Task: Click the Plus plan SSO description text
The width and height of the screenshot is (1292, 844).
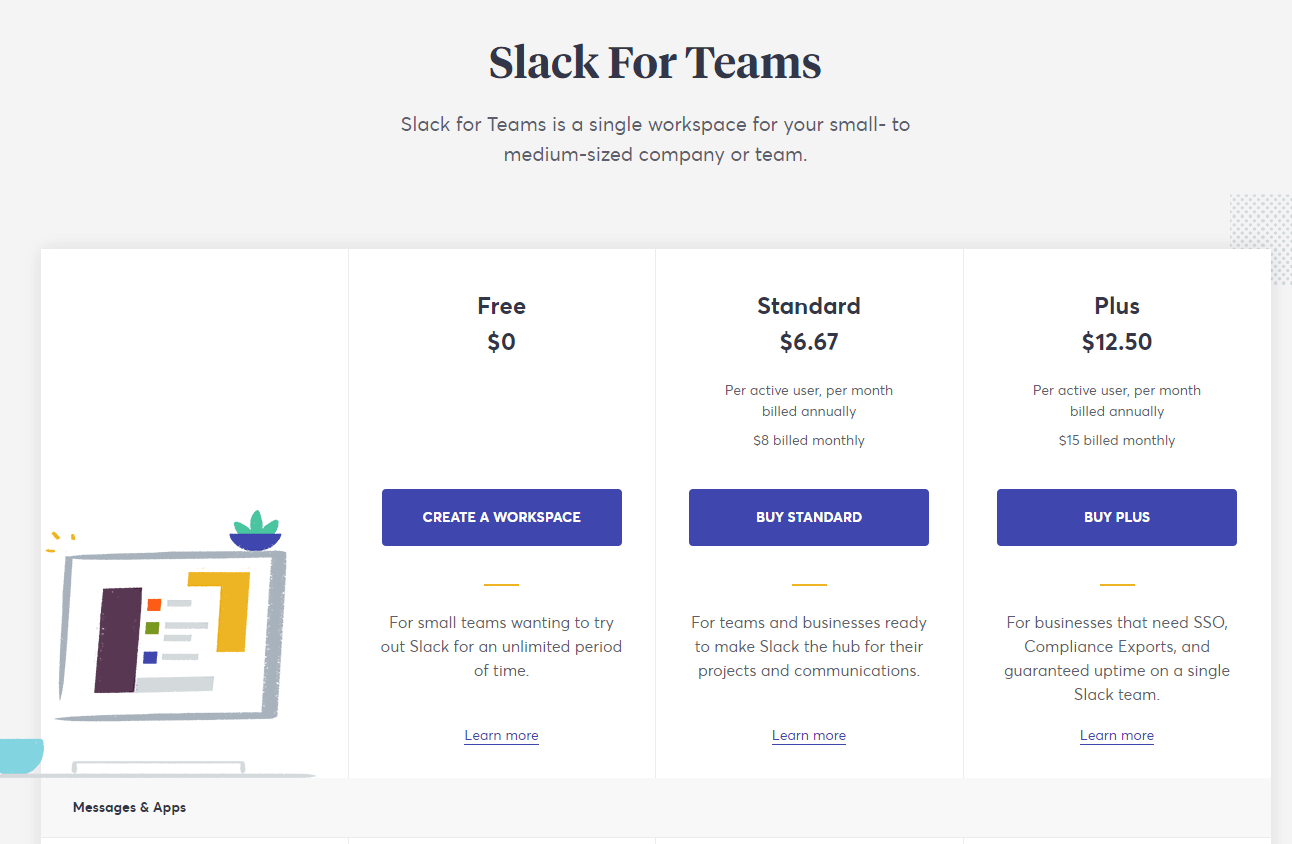Action: coord(1116,658)
